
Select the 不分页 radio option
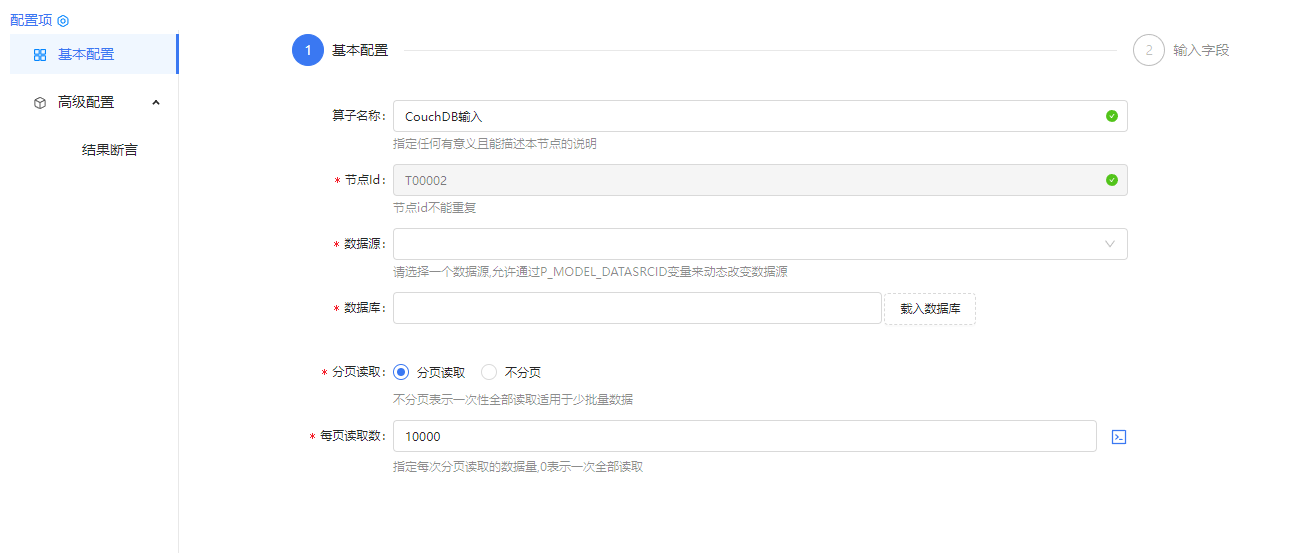[489, 372]
